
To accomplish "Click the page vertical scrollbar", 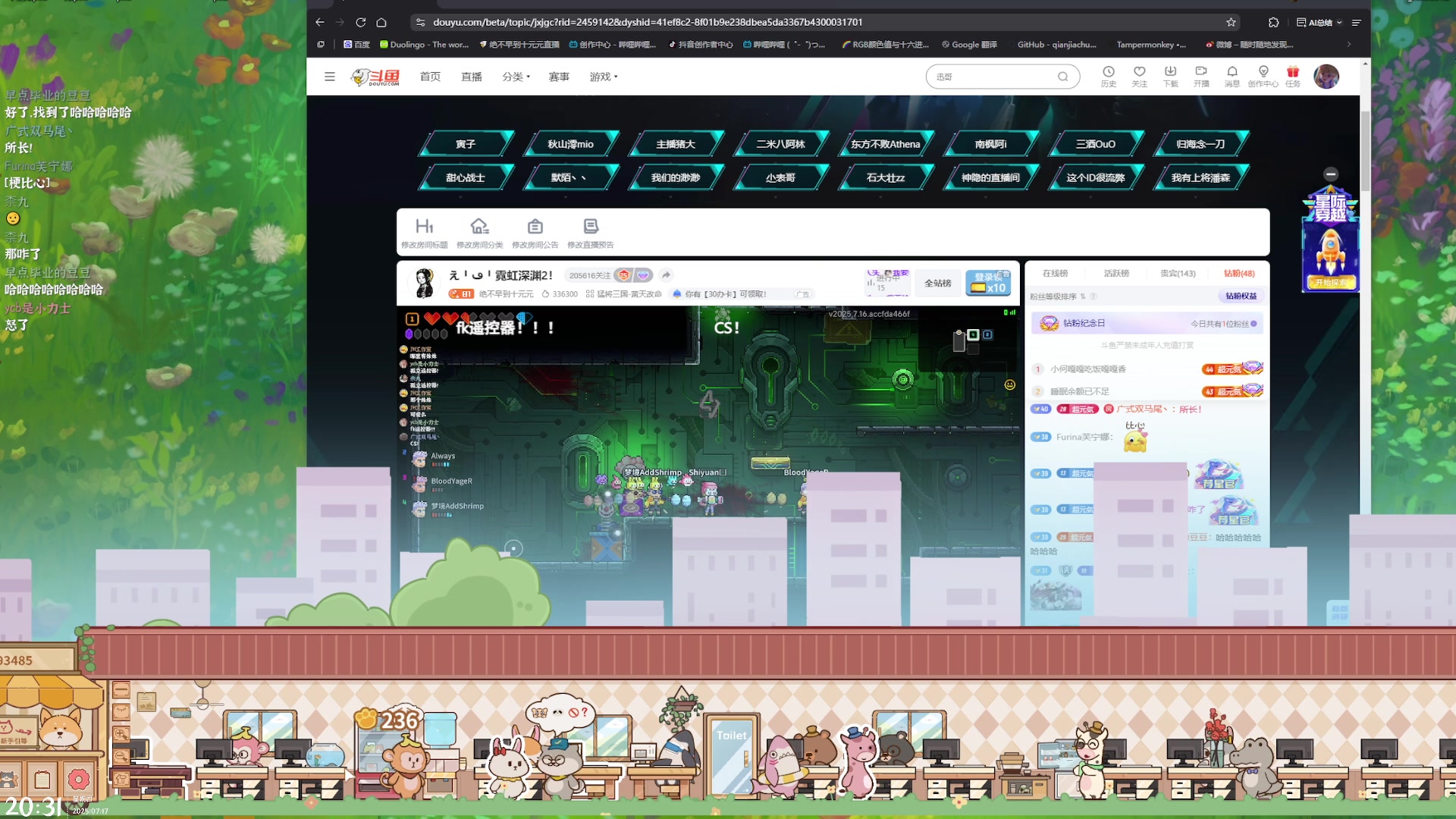I will click(x=1365, y=152).
